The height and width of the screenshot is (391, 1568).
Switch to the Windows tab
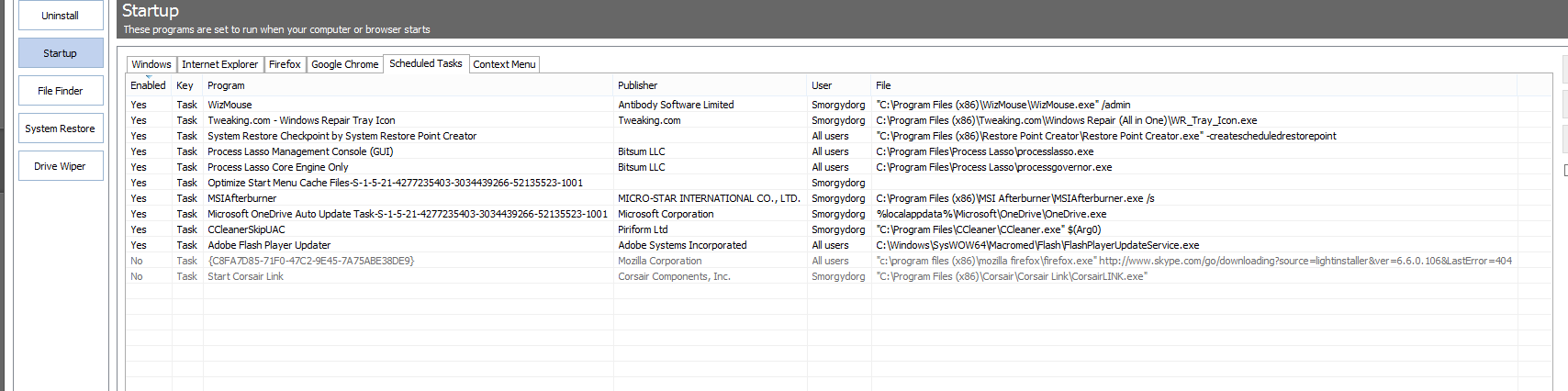(x=151, y=64)
